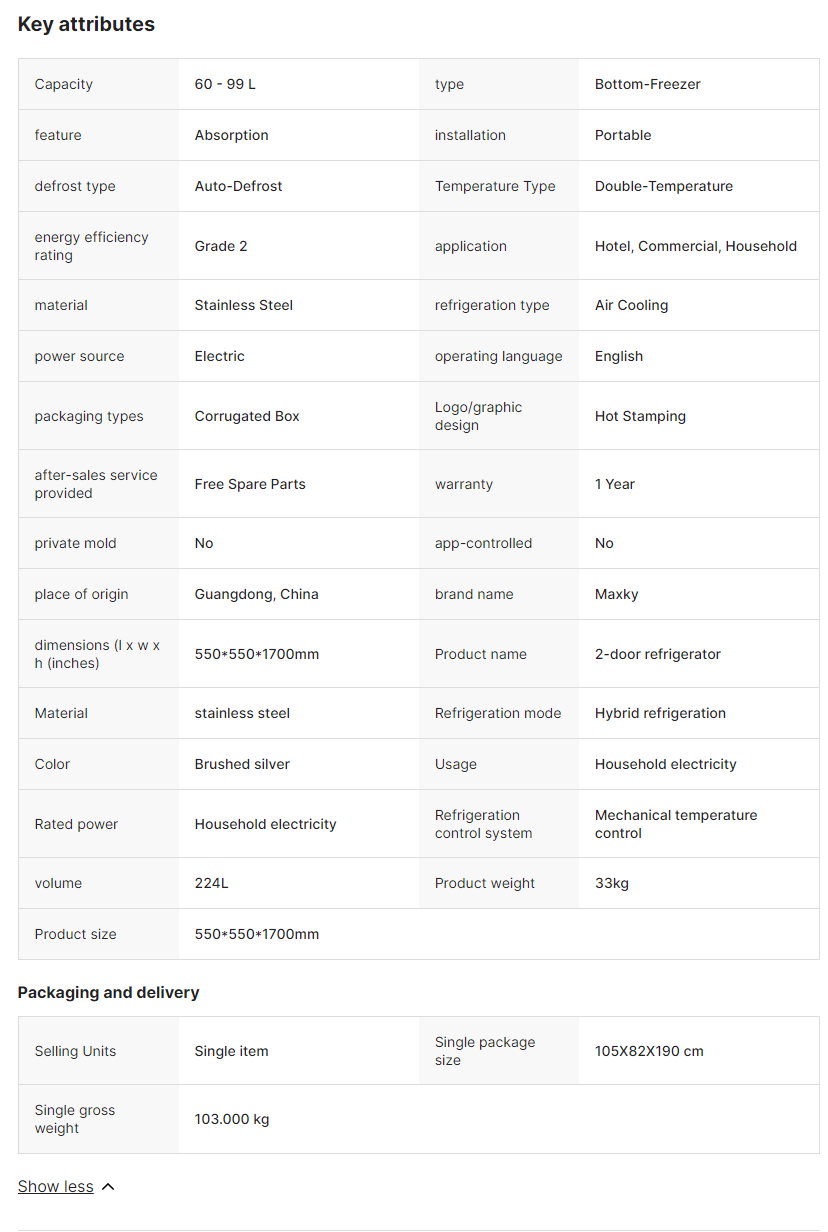Viewport: 828px width, 1232px height.
Task: Select the "Auto-Defrost" defrost type value
Action: [238, 186]
